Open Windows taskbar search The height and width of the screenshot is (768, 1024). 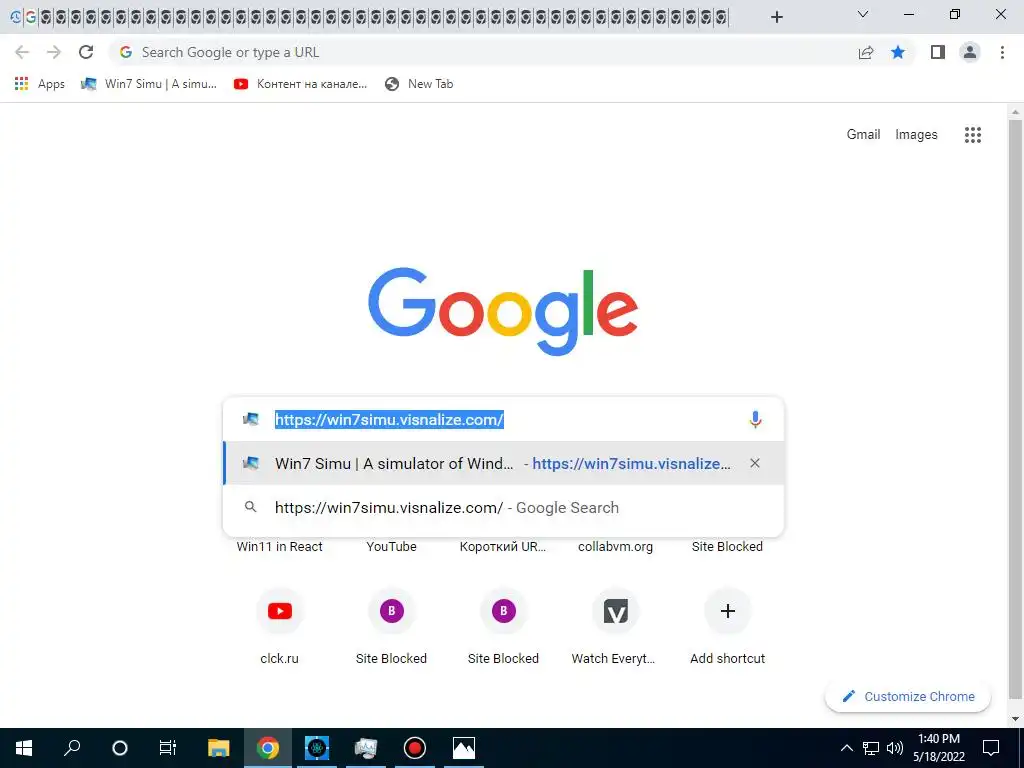tap(72, 748)
